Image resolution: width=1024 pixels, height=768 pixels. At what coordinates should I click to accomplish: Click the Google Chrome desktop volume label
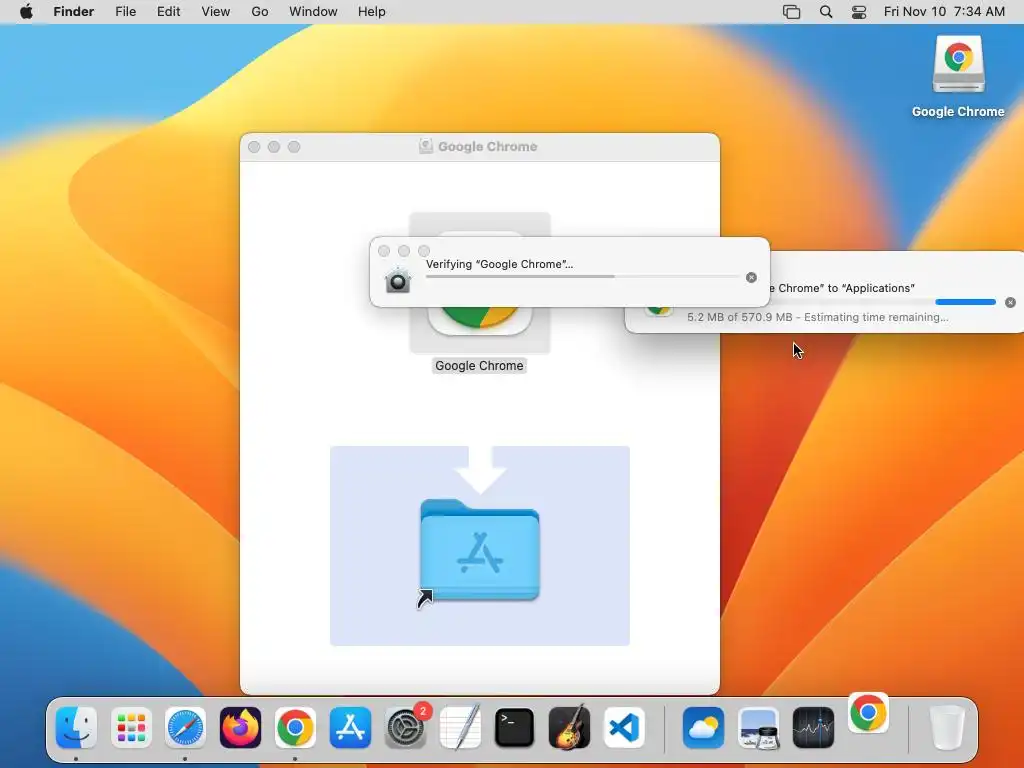point(958,112)
